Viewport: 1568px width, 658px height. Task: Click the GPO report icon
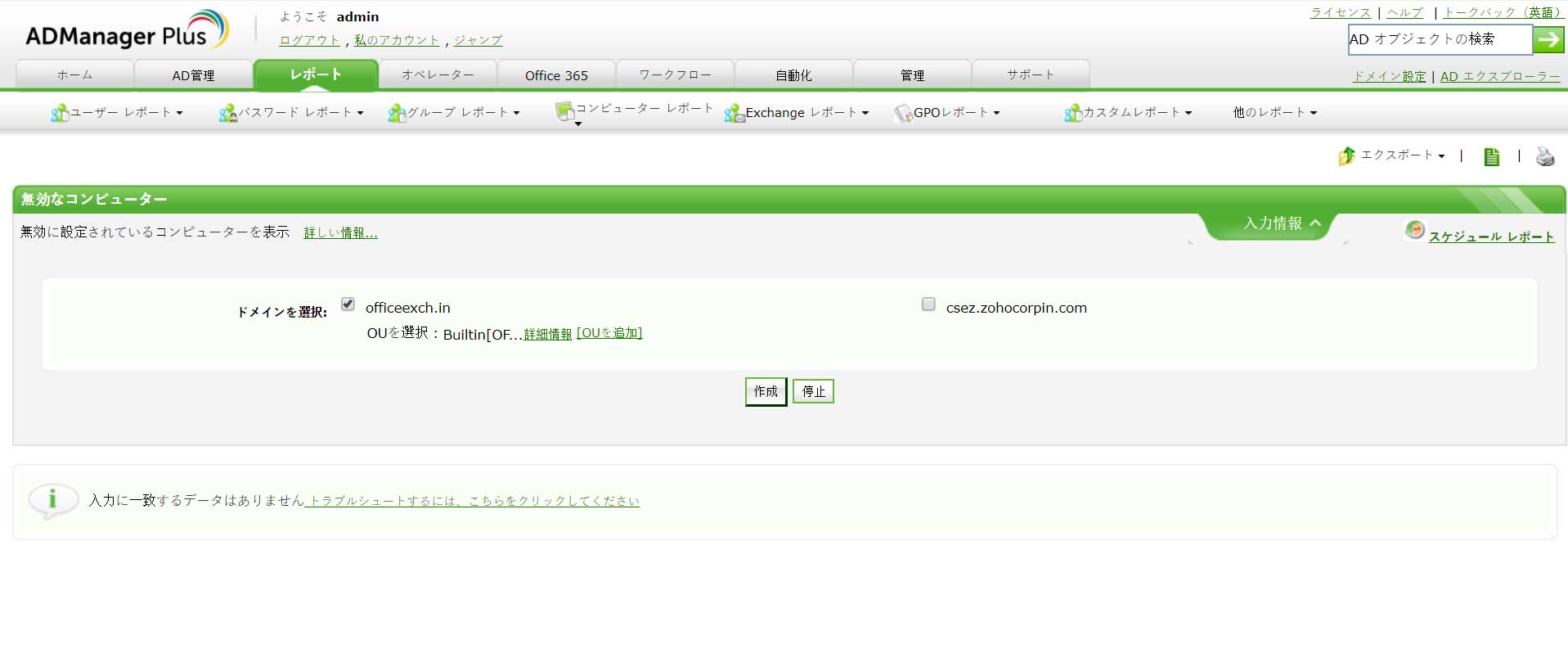(x=903, y=113)
